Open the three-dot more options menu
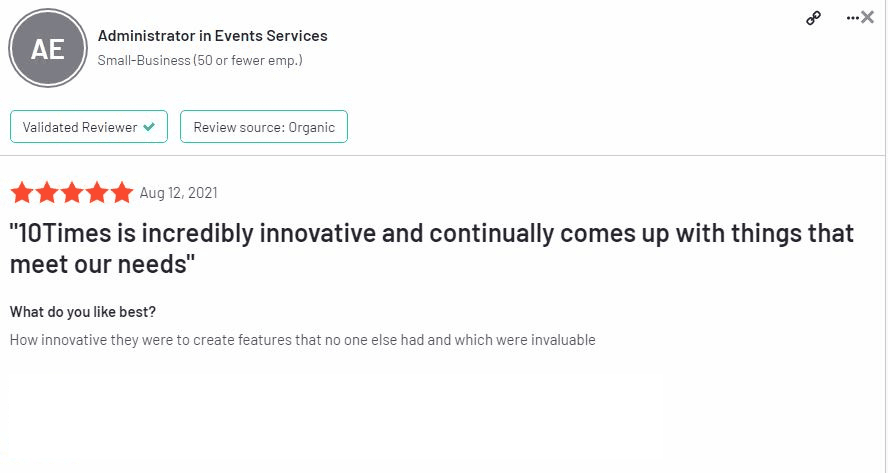888x473 pixels. pyautogui.click(x=852, y=19)
